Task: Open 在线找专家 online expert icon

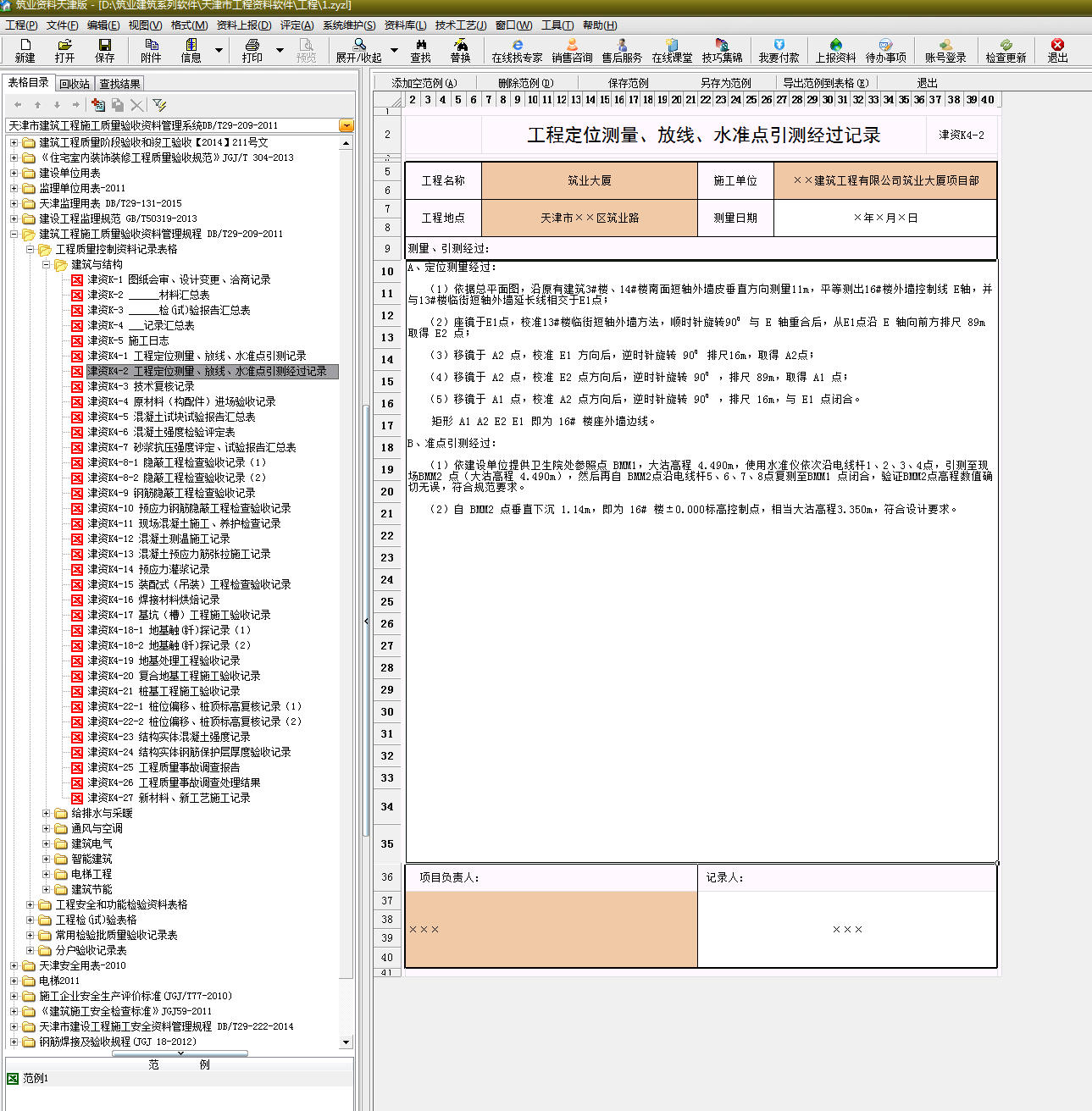Action: click(x=517, y=50)
